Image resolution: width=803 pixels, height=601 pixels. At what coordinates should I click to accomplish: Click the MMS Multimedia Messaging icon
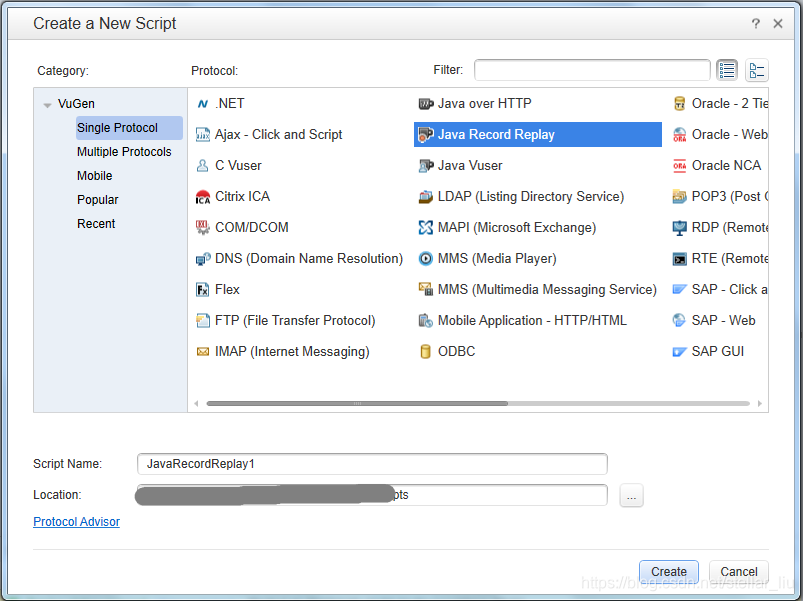pos(426,290)
